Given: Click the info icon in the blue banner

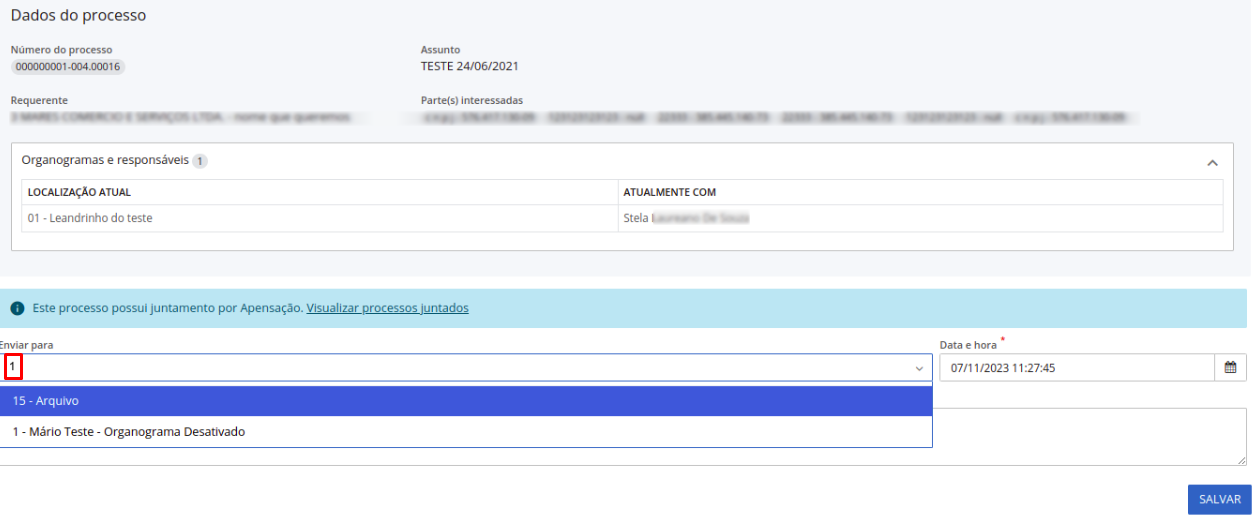Looking at the screenshot, I should [x=17, y=309].
